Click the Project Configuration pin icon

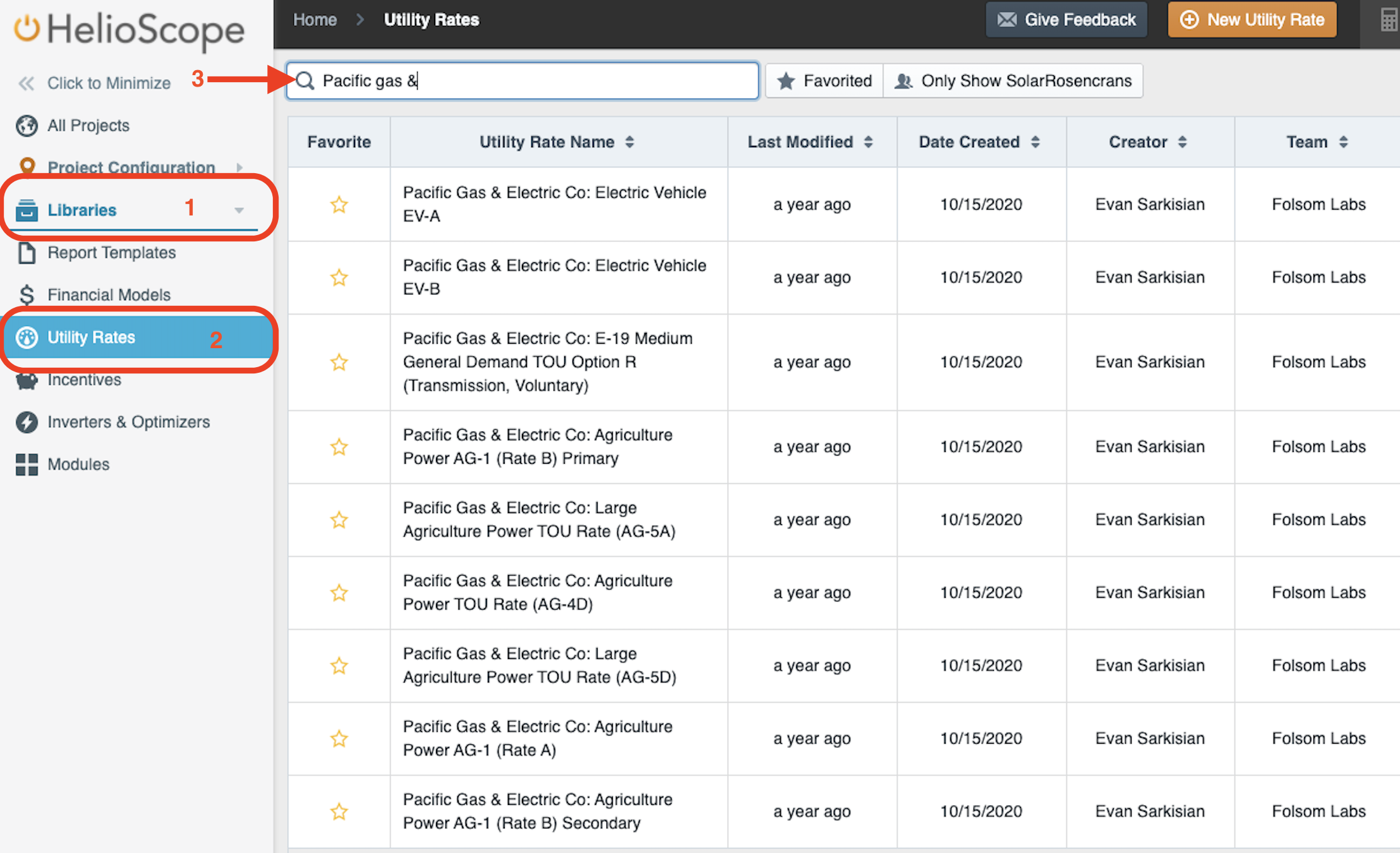click(x=27, y=166)
